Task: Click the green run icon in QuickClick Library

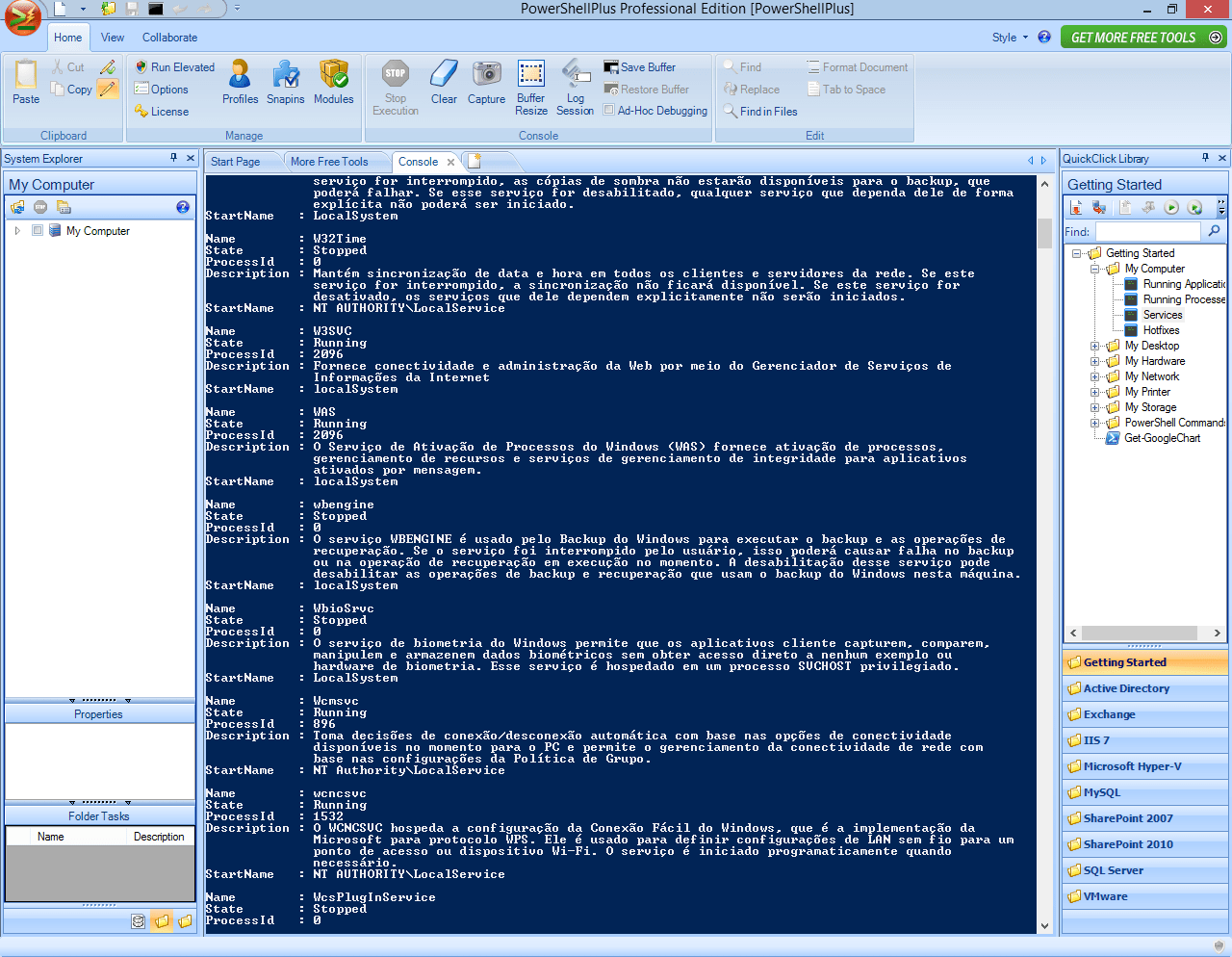Action: coord(1171,207)
